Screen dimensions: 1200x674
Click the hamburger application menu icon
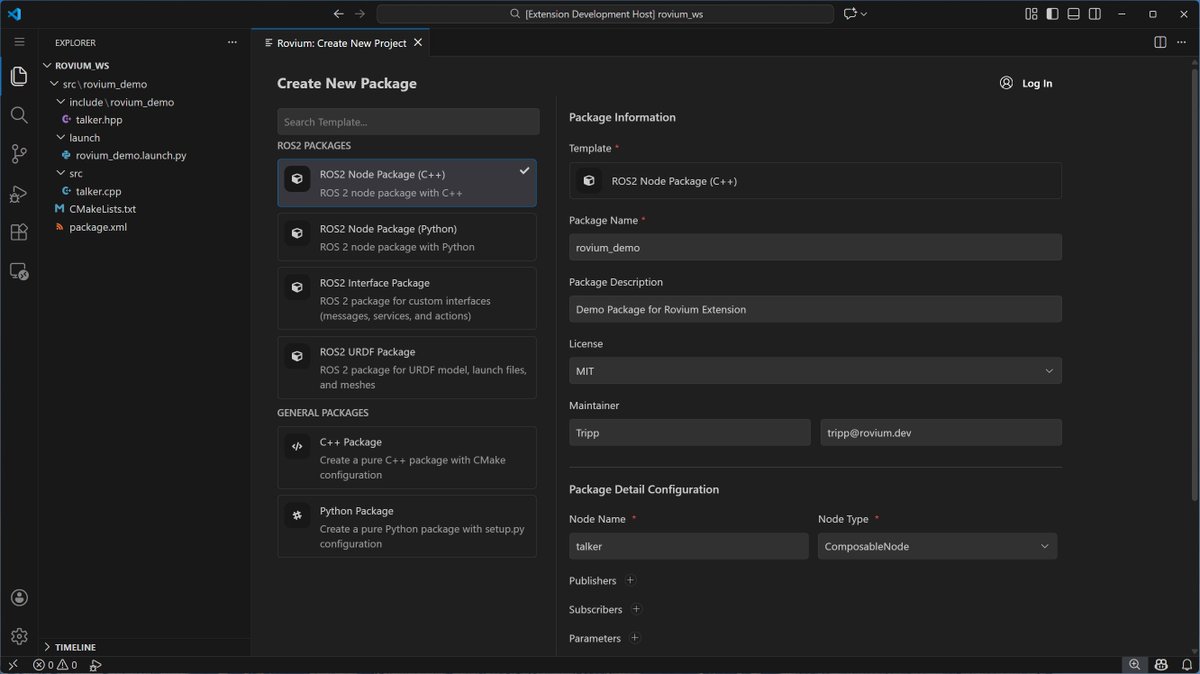pos(19,42)
